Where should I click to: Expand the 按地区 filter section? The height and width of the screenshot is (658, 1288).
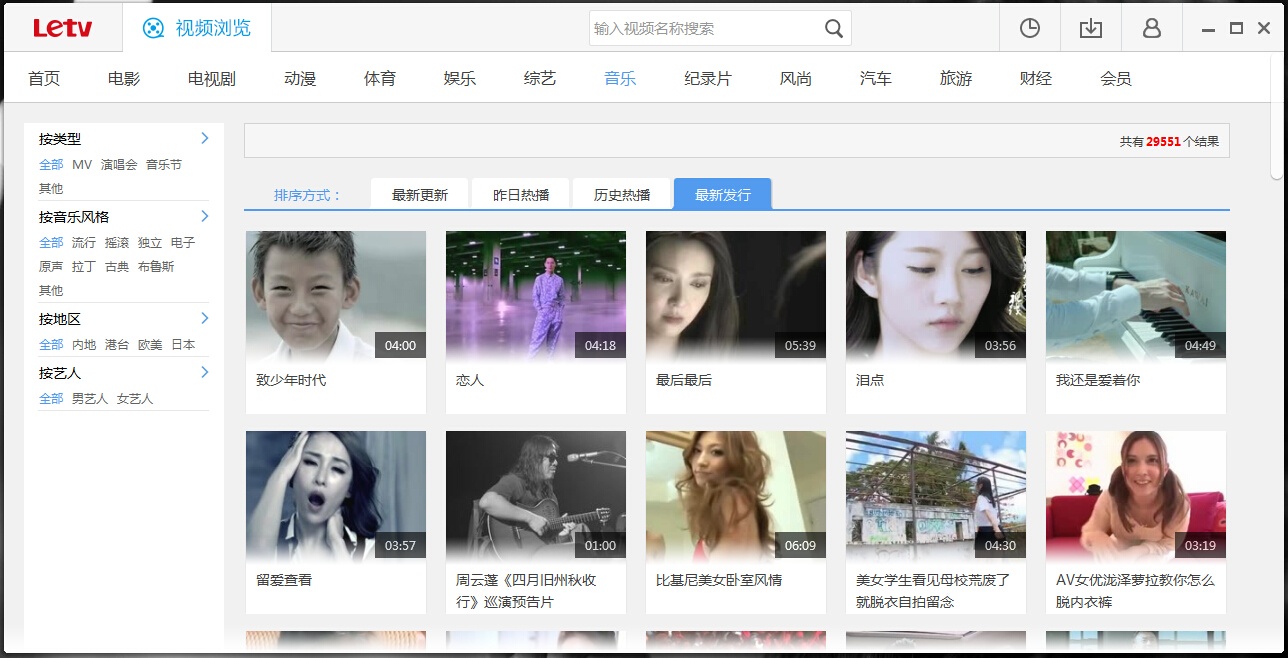[x=205, y=318]
